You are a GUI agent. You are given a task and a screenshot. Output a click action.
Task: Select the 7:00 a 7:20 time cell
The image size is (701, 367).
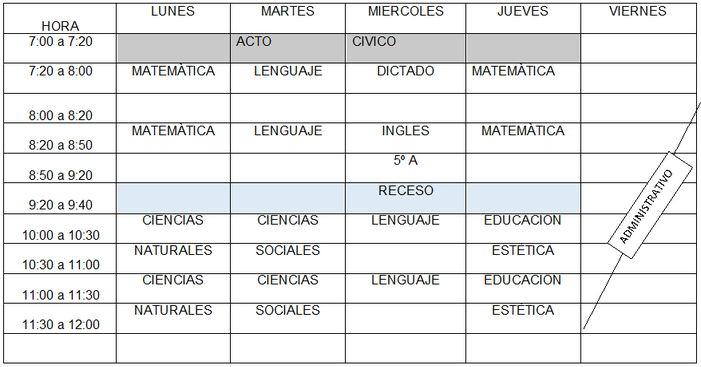coord(60,48)
